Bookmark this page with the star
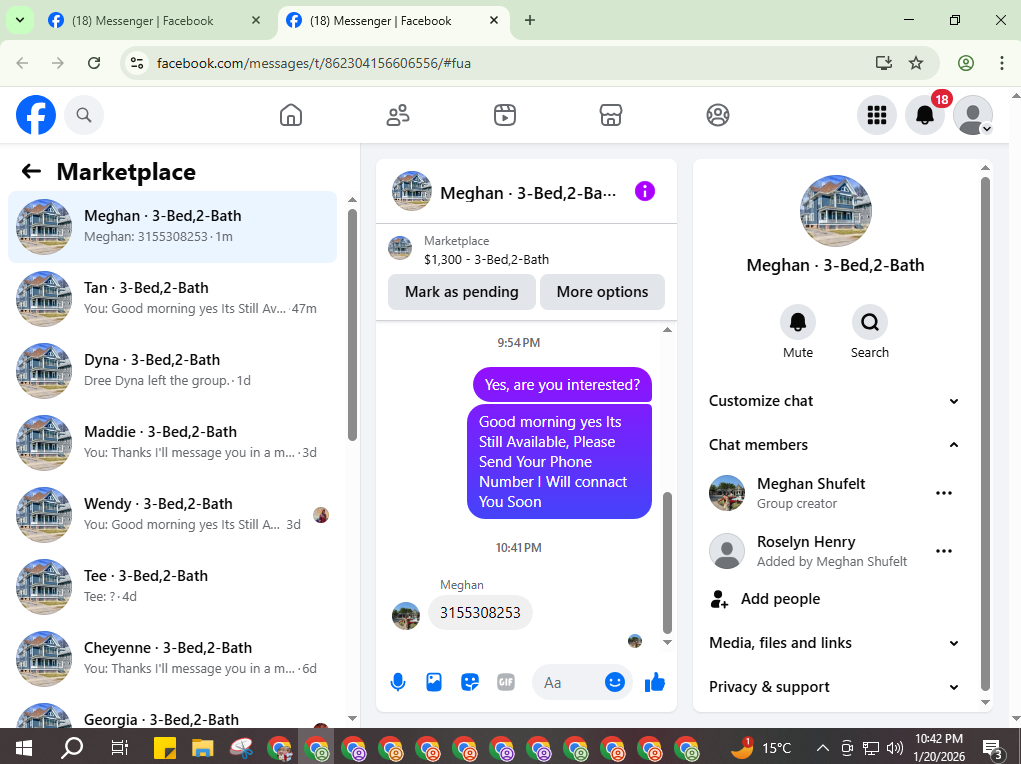The height and width of the screenshot is (764, 1021). (916, 63)
